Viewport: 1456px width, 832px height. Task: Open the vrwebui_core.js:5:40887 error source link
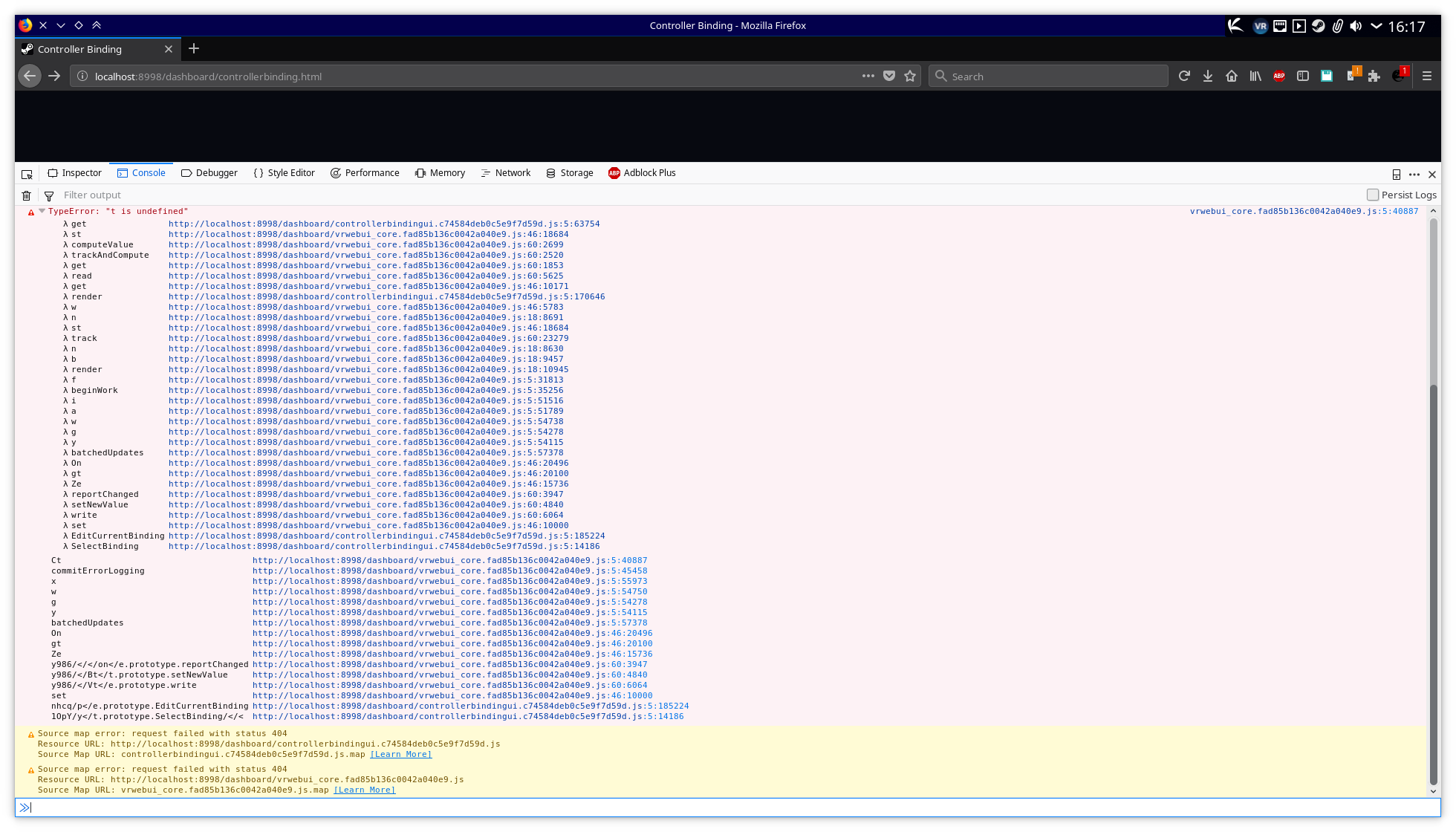(x=1302, y=211)
